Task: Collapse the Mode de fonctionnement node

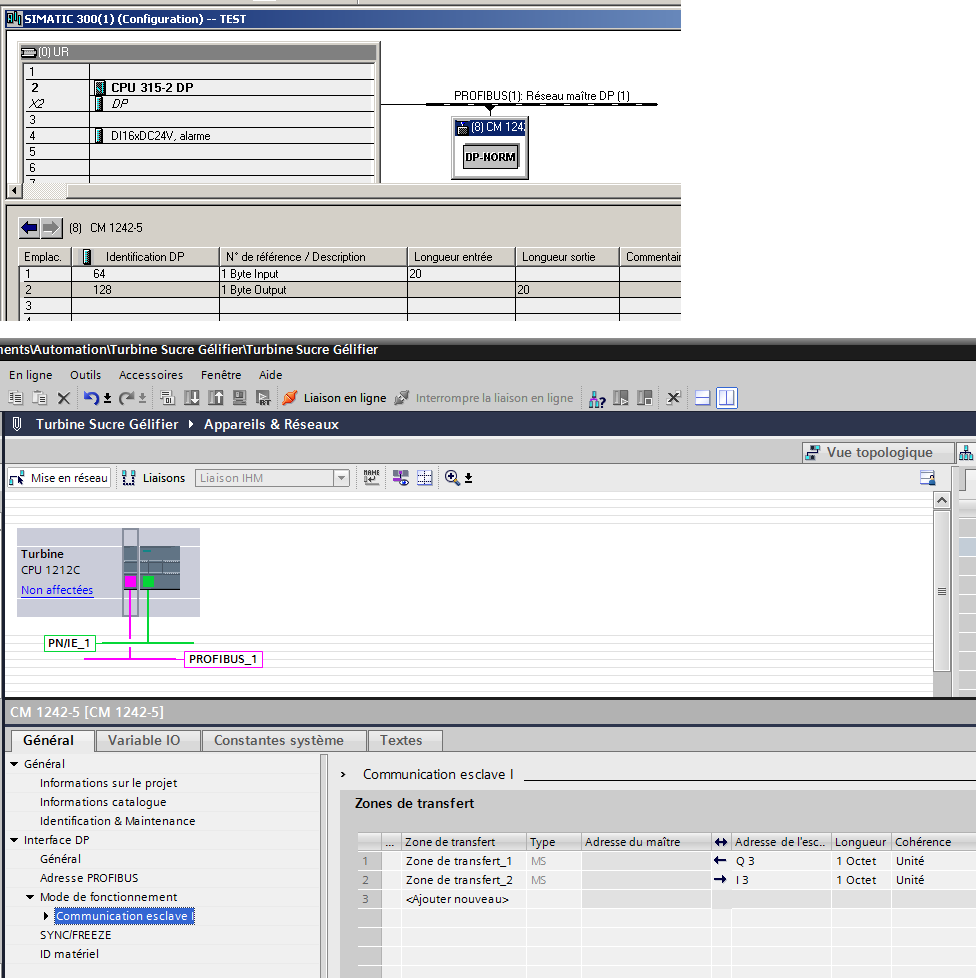Action: (x=30, y=897)
